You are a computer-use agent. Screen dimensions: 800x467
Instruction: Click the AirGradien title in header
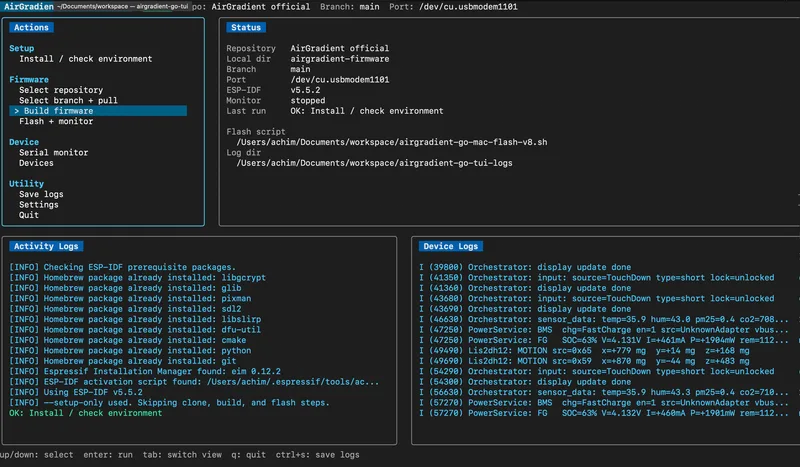(29, 6)
